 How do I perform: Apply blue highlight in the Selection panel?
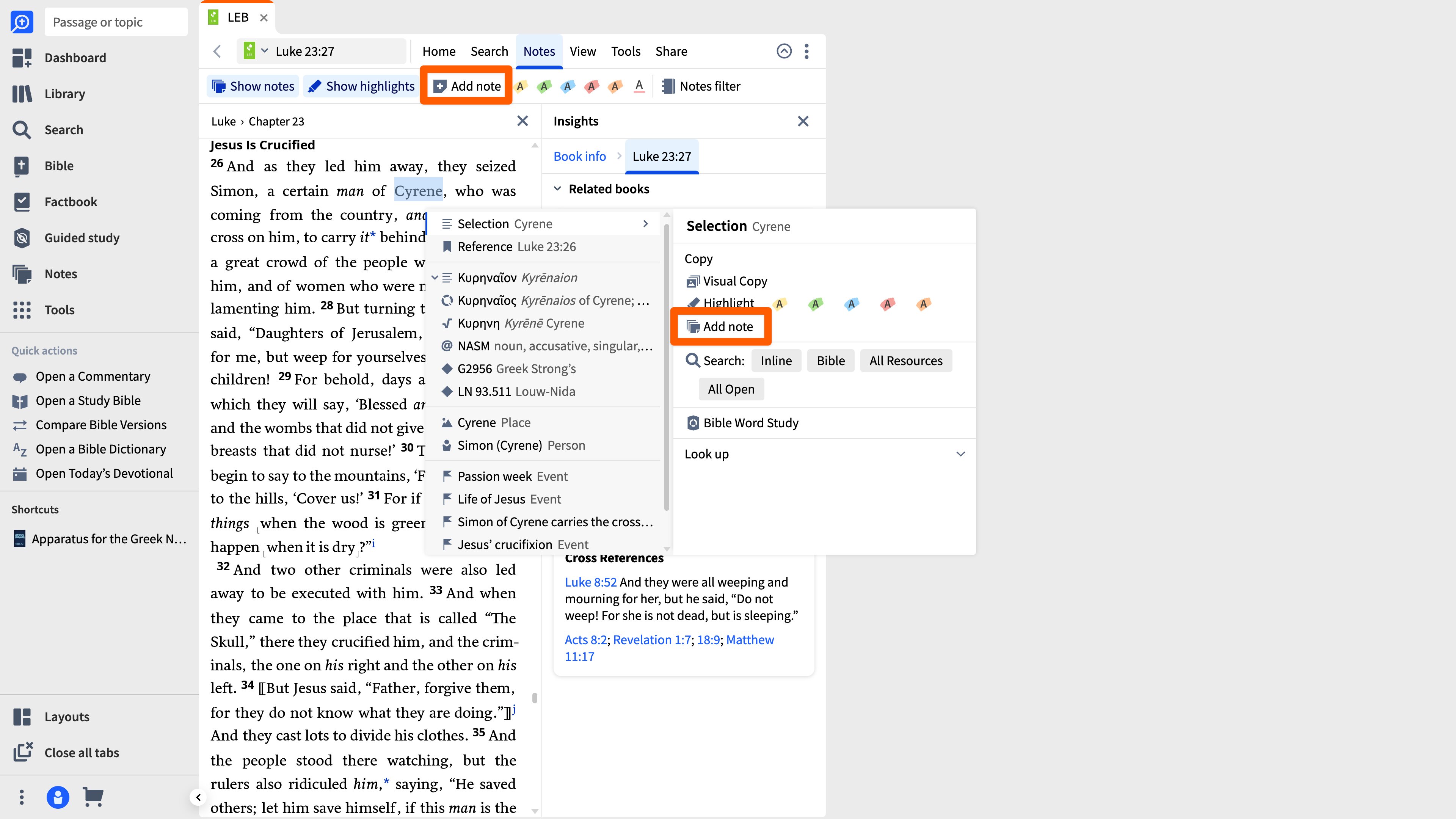851,304
